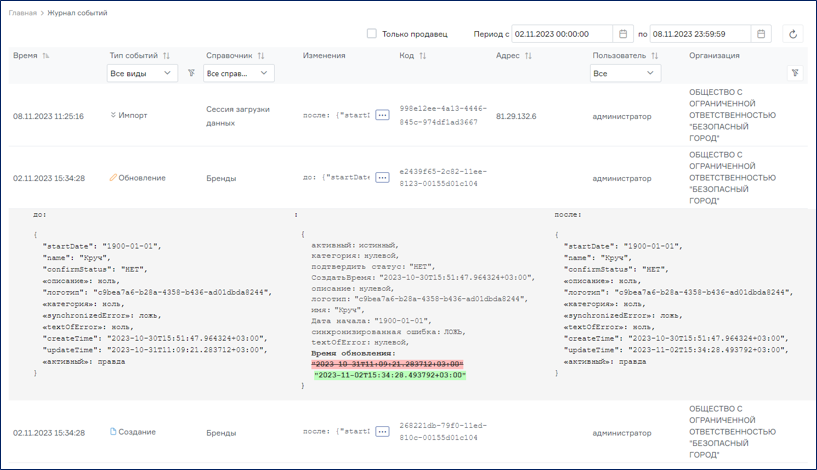Image resolution: width=817 pixels, height=470 pixels.
Task: Click 'Журнал событий' breadcrumb item
Action: click(x=80, y=13)
